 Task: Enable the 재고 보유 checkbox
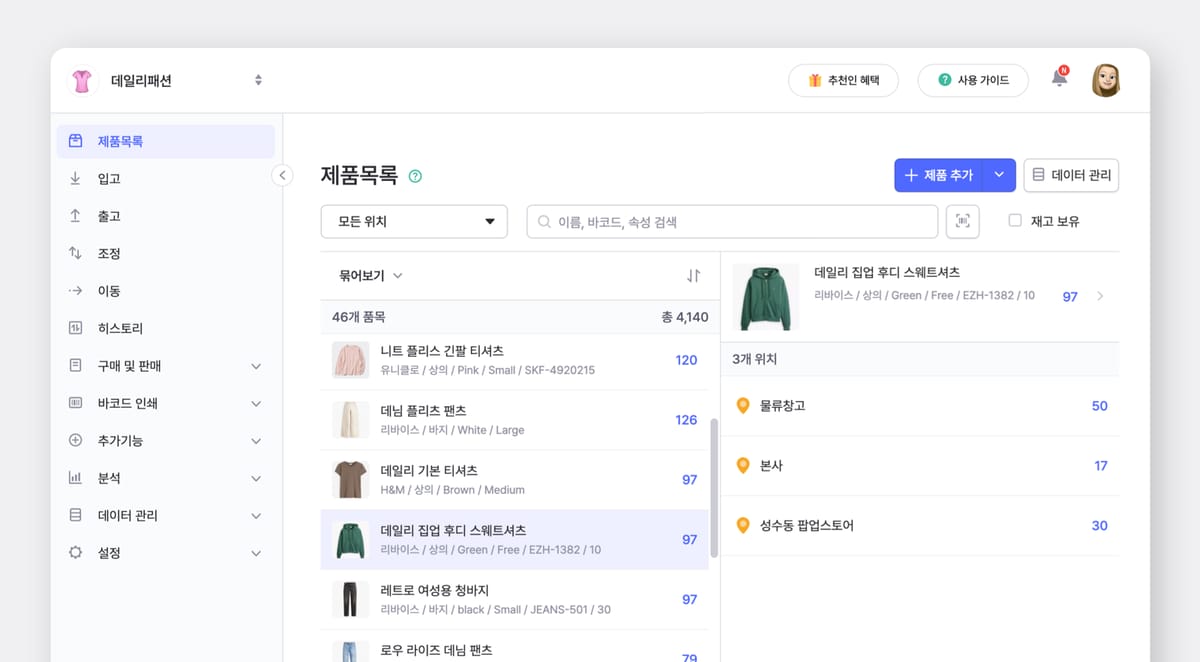tap(1015, 221)
